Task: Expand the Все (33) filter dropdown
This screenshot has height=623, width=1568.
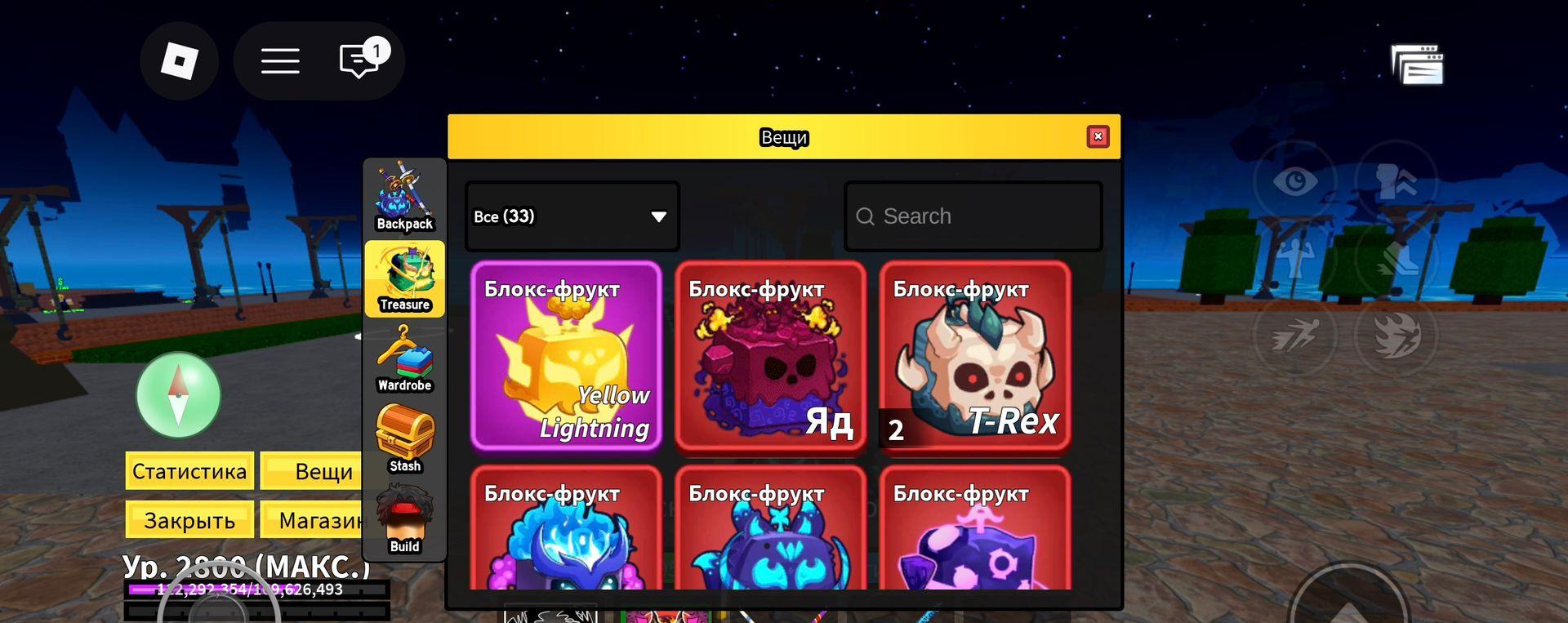Action: coord(572,216)
